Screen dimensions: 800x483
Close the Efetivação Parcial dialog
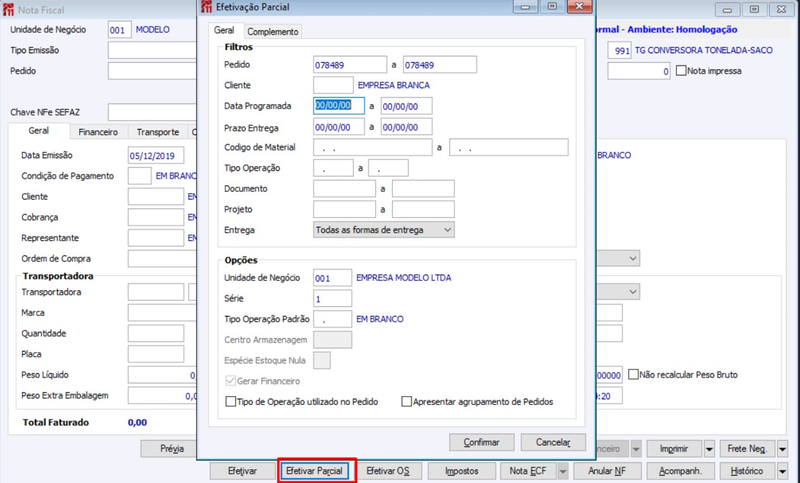click(x=579, y=7)
